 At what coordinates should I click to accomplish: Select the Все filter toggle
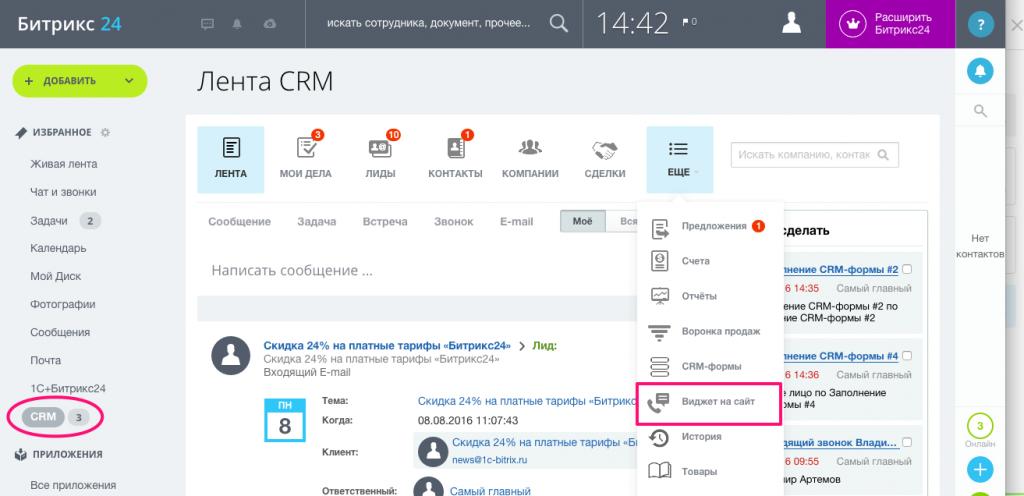622,221
